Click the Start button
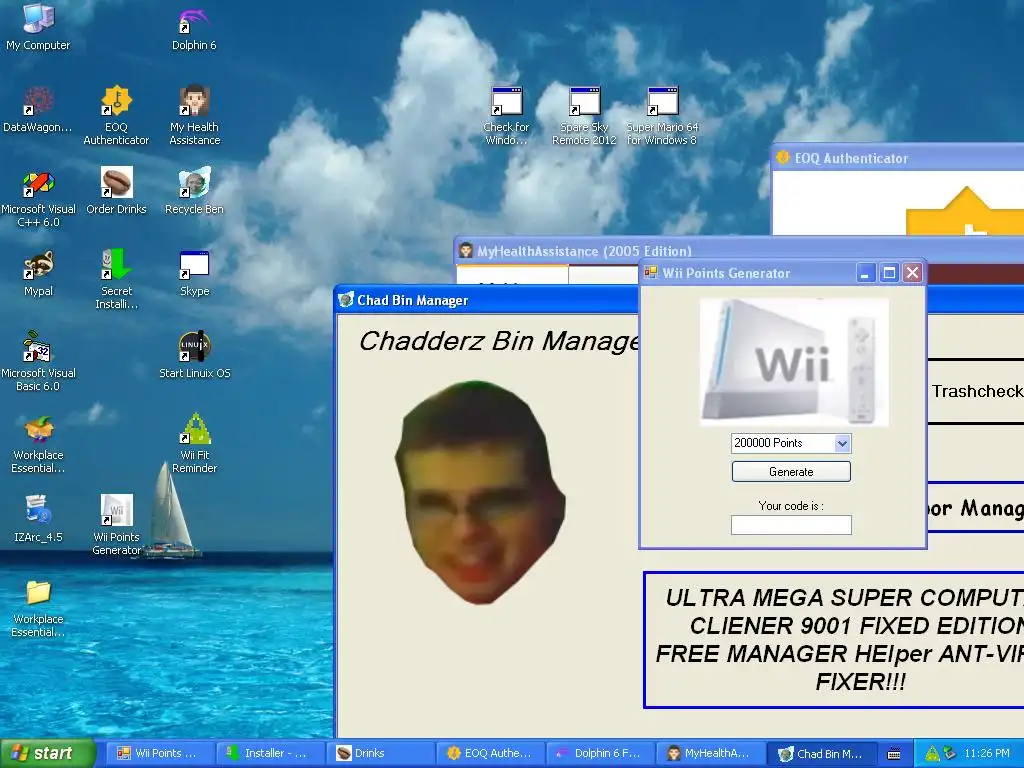The height and width of the screenshot is (768, 1024). 47,753
